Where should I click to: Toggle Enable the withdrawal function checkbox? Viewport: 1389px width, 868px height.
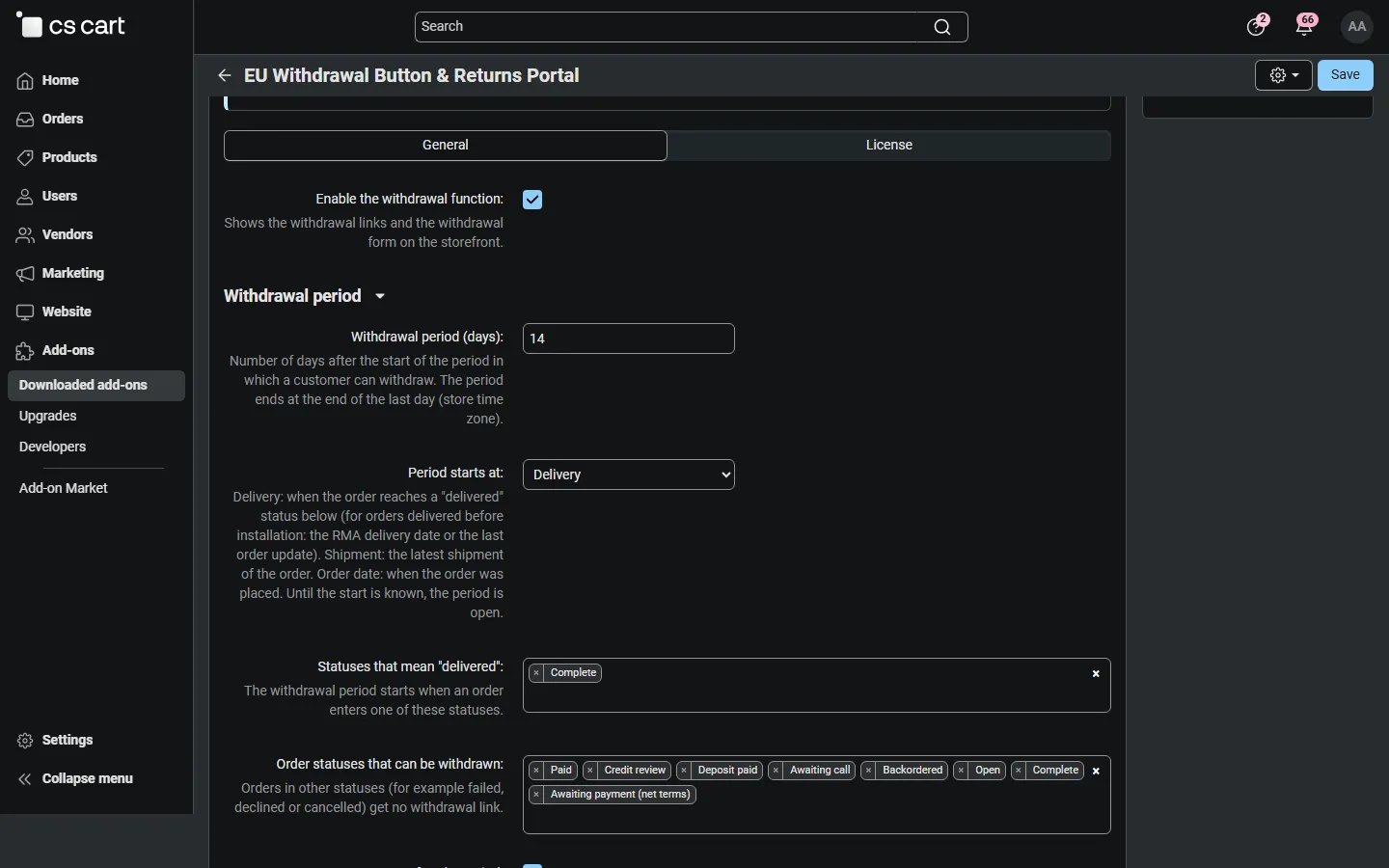532,200
